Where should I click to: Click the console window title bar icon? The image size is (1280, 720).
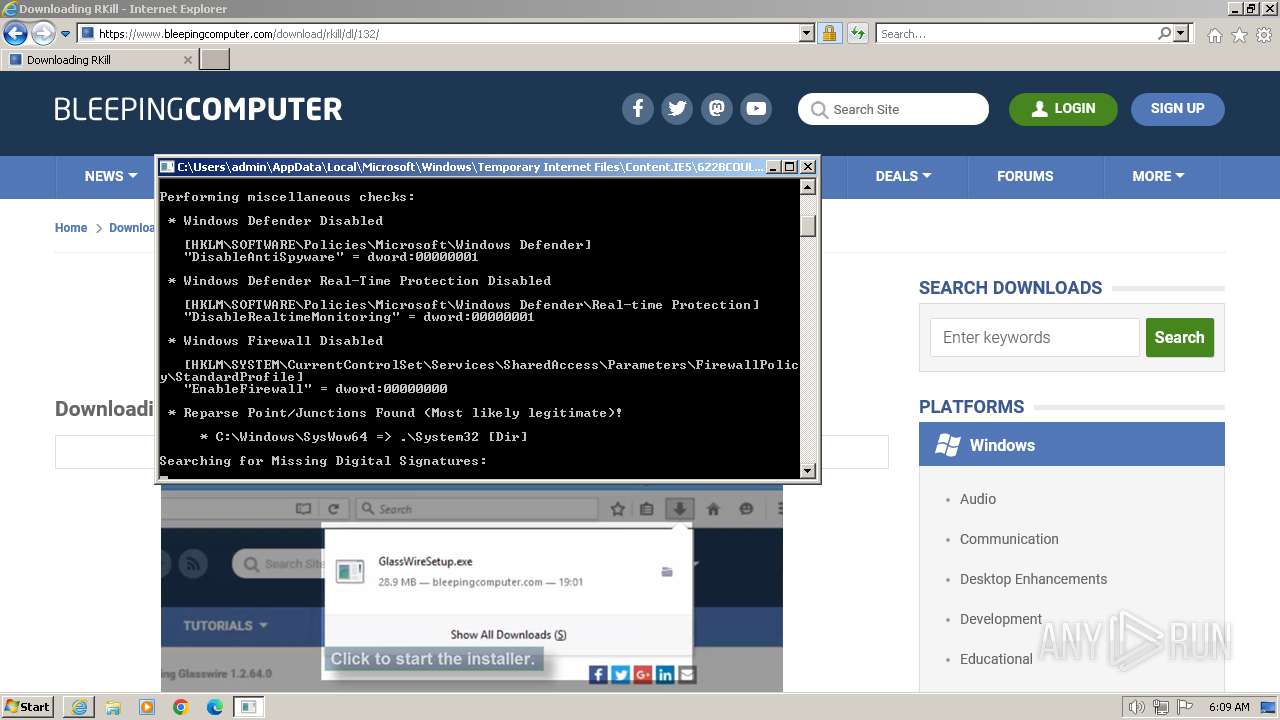click(168, 167)
